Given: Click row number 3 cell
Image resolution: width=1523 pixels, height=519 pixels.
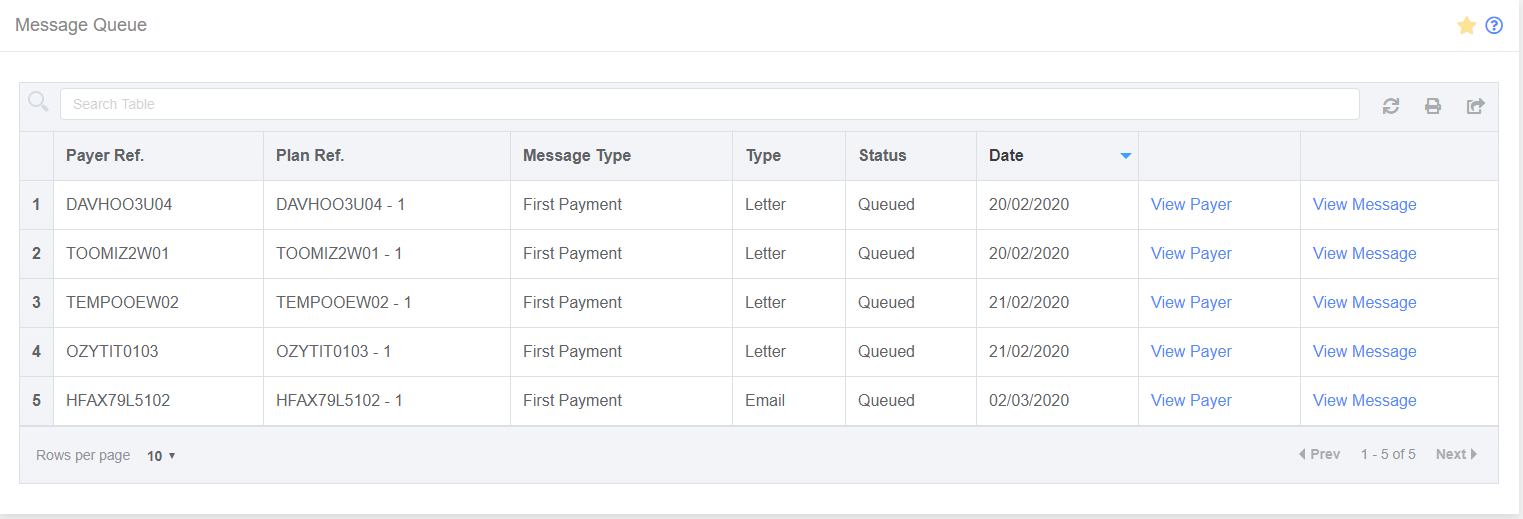Looking at the screenshot, I should pos(37,303).
